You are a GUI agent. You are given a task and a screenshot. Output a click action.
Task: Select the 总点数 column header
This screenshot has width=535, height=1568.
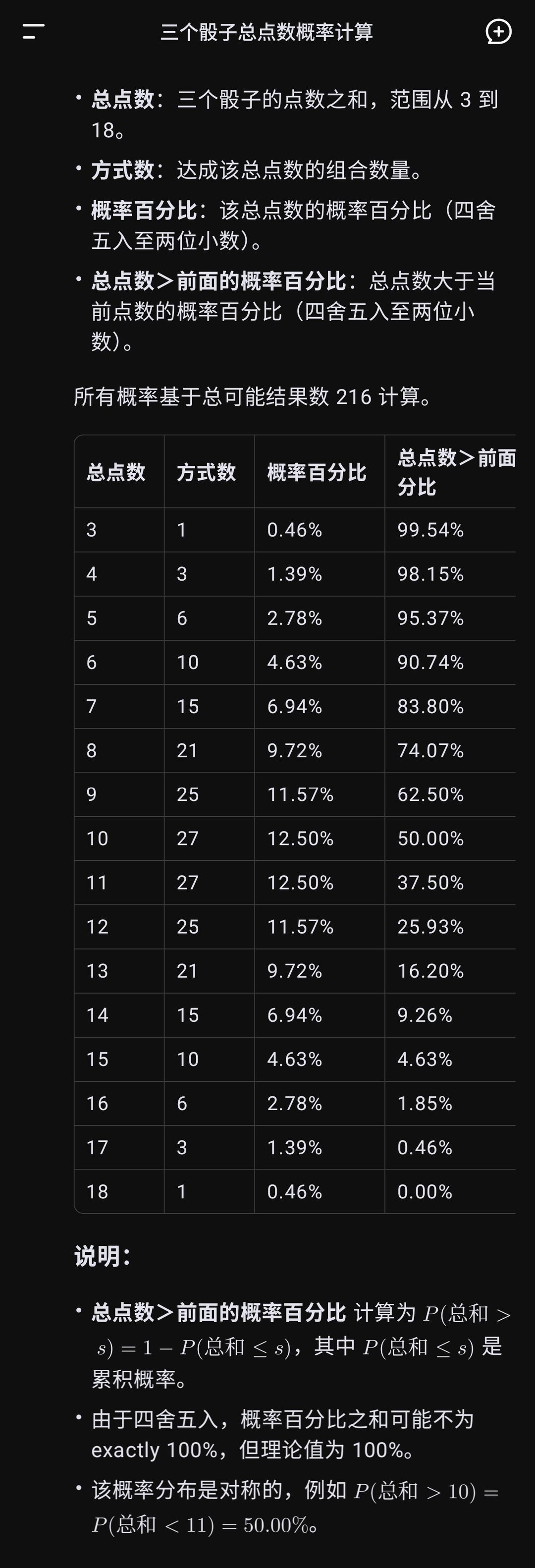tap(115, 472)
